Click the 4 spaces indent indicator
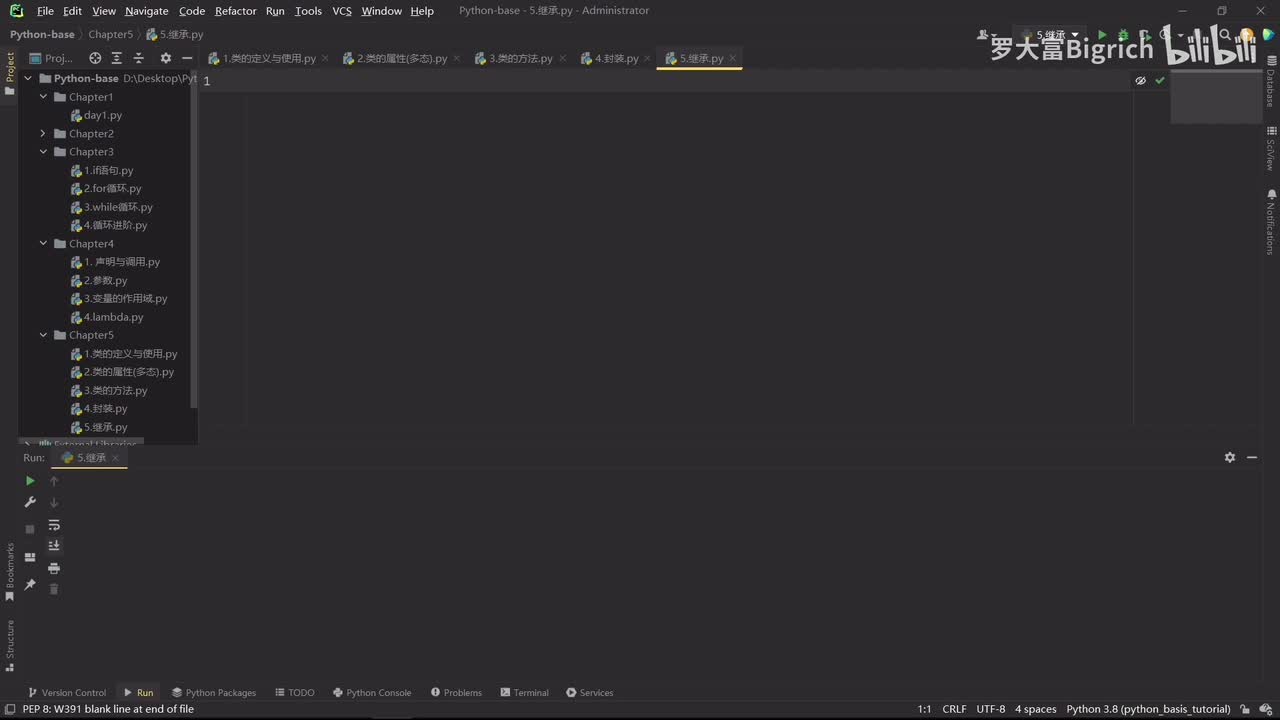This screenshot has height=720, width=1280. tap(1036, 709)
